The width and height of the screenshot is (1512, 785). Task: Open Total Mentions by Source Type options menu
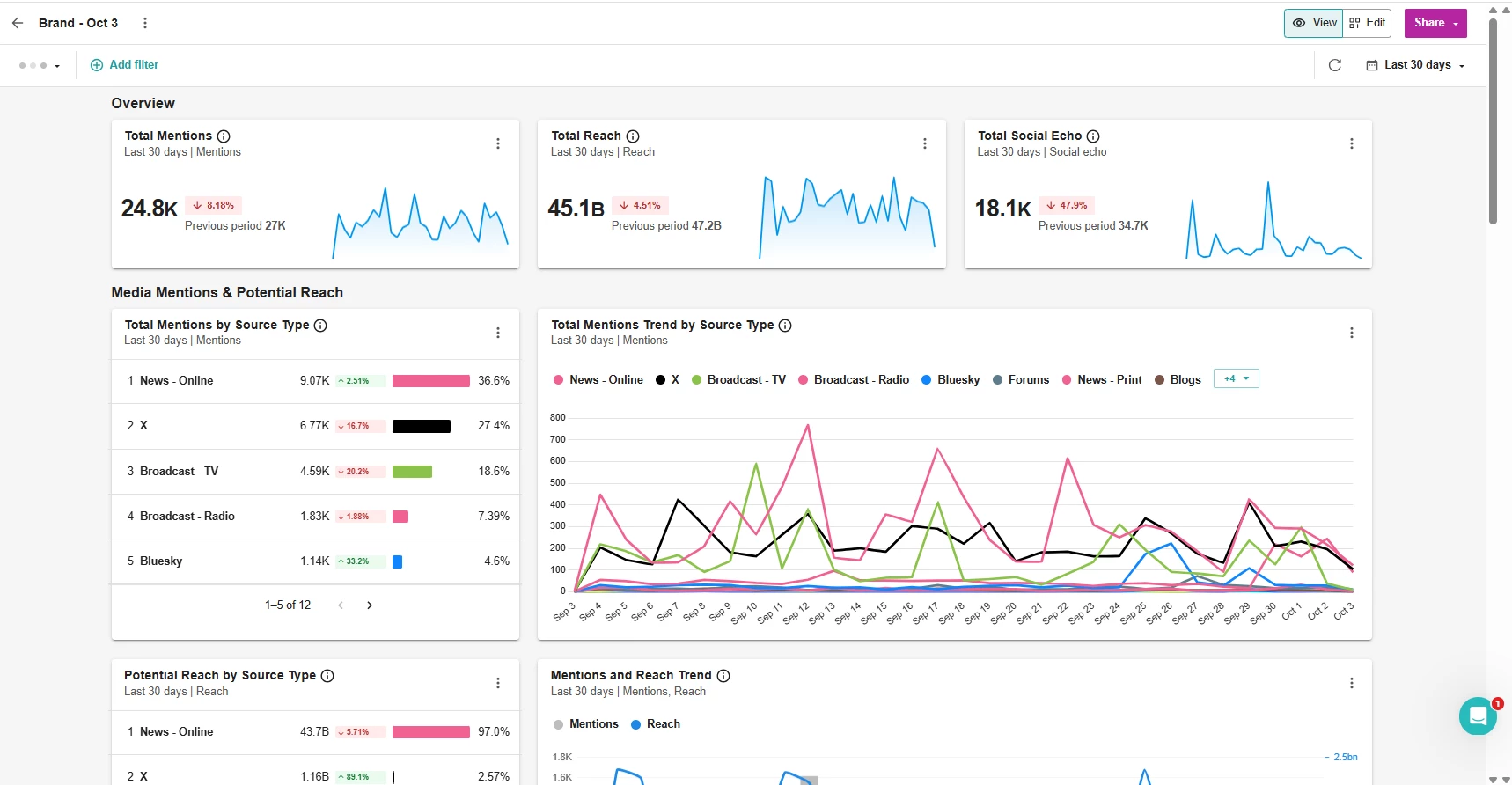click(x=498, y=333)
